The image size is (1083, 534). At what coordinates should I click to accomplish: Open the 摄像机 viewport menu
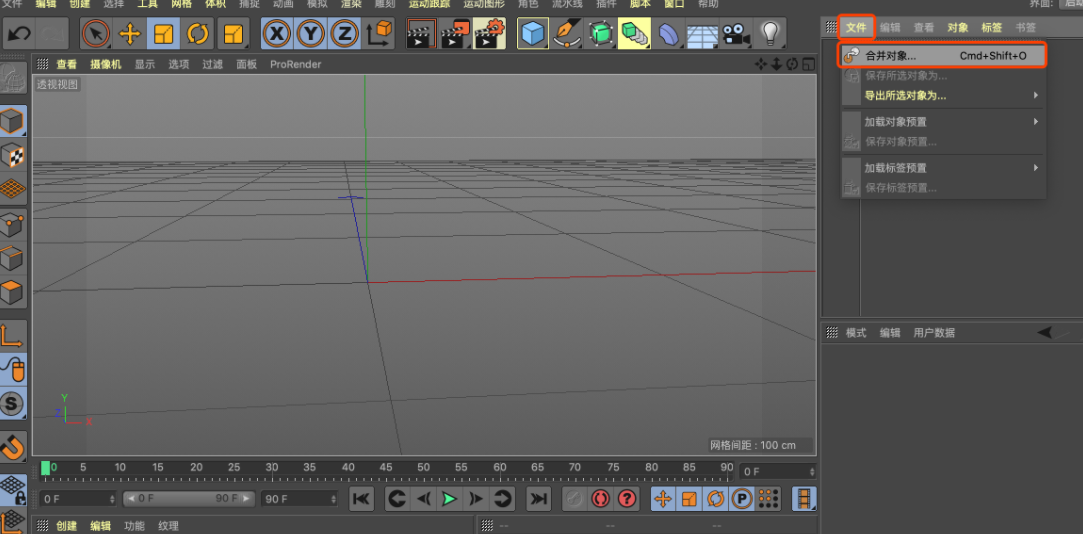pyautogui.click(x=106, y=64)
